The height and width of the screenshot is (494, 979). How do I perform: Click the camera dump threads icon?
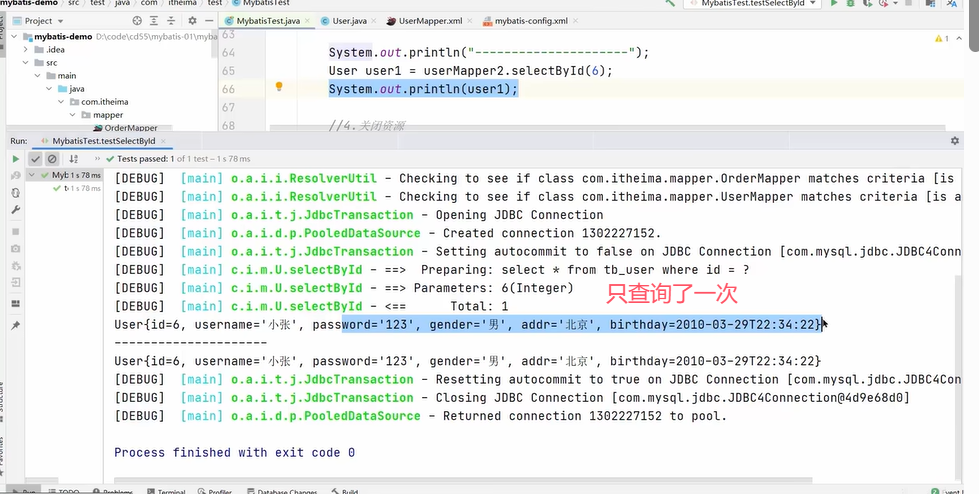point(16,249)
